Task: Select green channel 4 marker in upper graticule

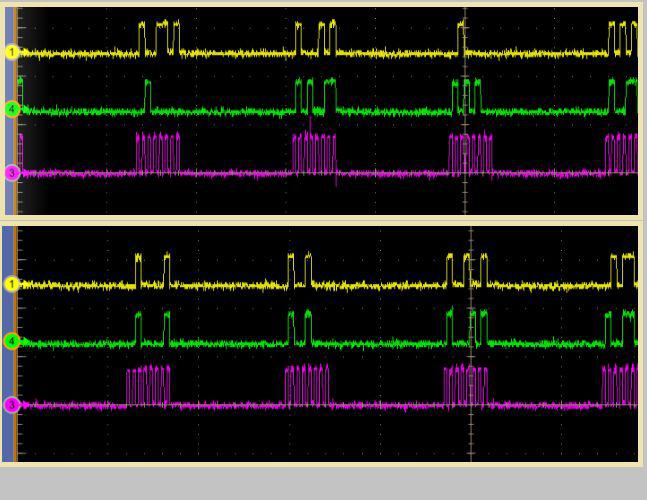Action: [12, 109]
